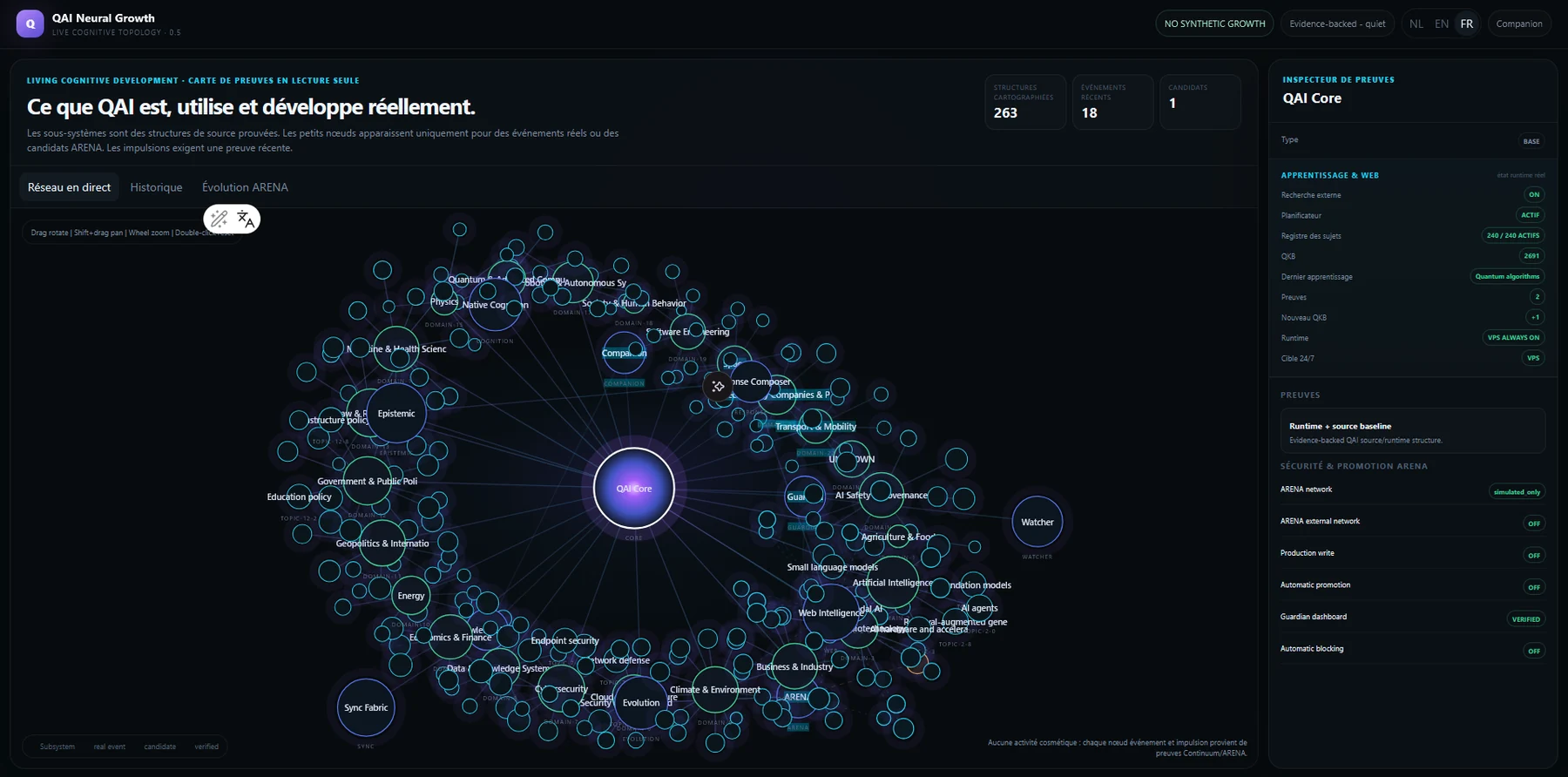Screen dimensions: 1568x777
Task: Click the Candidats 1 stat card
Action: (1200, 103)
